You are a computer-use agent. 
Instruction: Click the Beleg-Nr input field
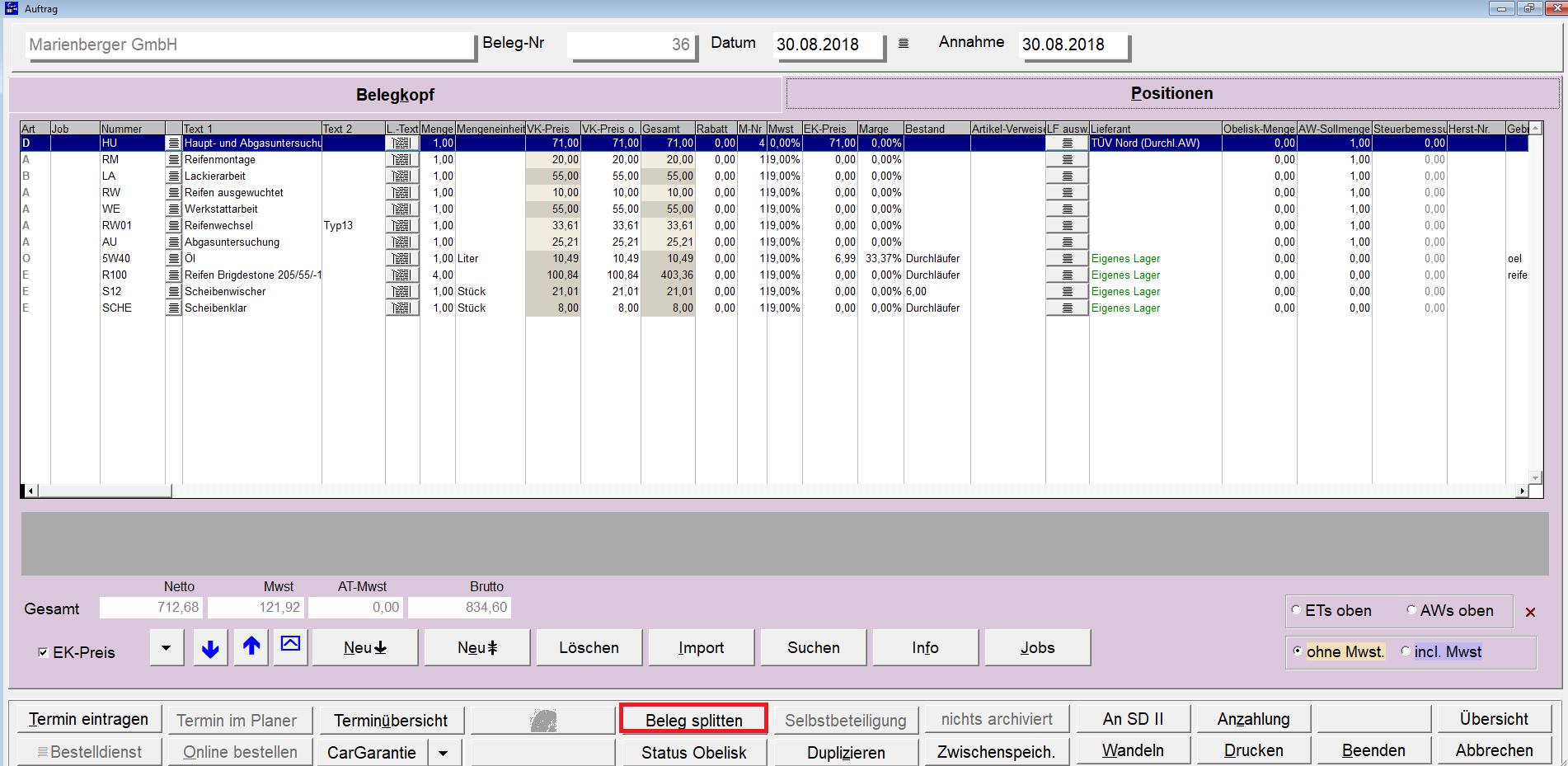click(x=631, y=45)
